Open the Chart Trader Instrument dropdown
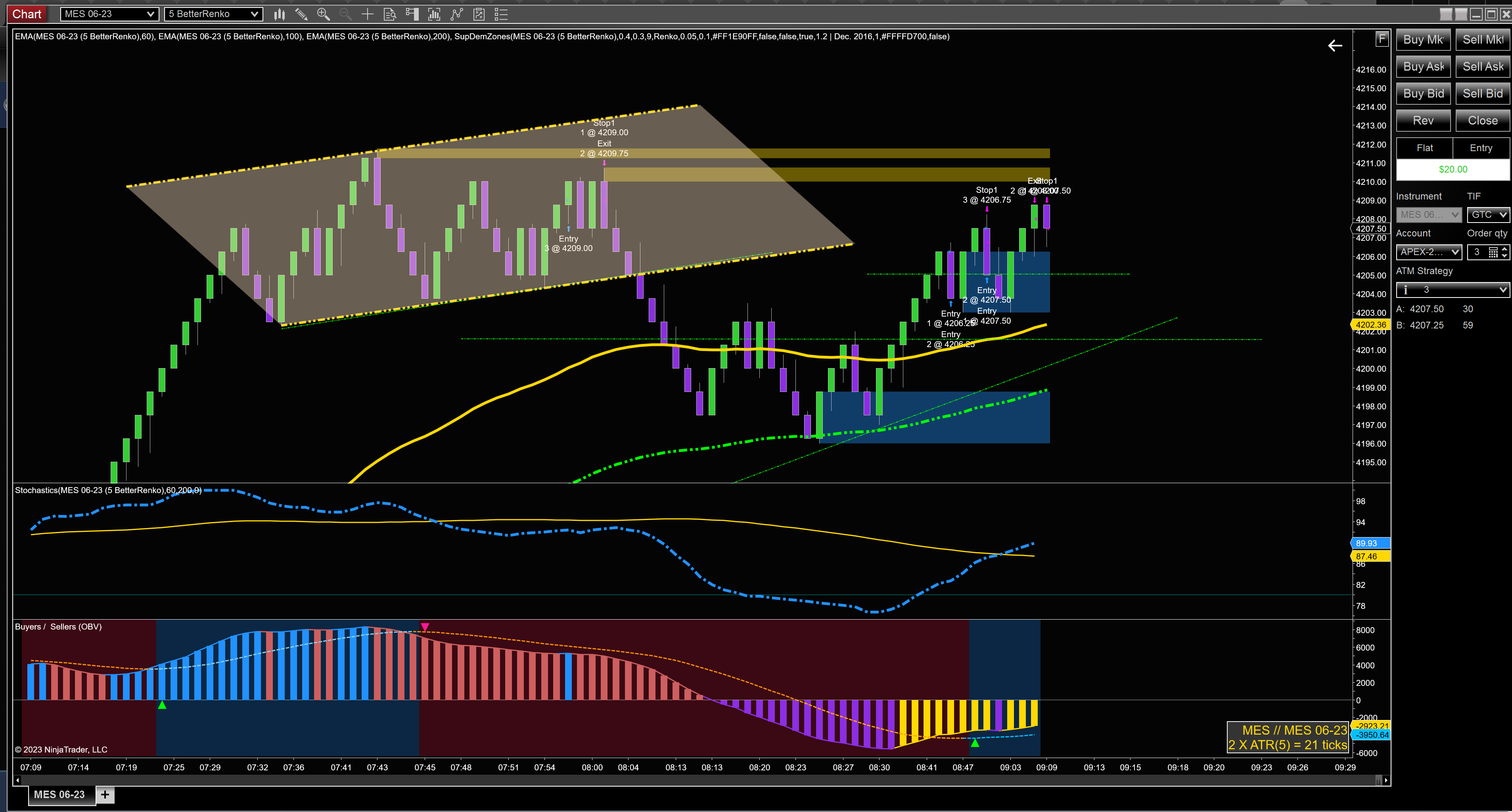The height and width of the screenshot is (812, 1512). 1429,215
